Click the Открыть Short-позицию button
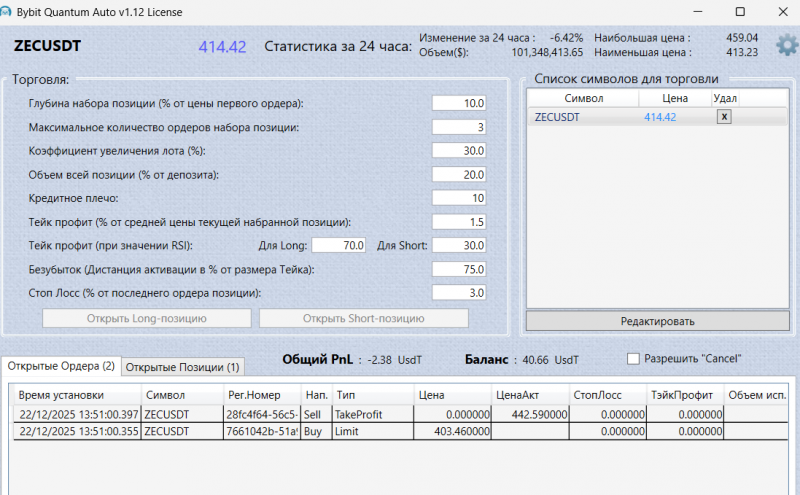This screenshot has width=800, height=495. point(364,318)
